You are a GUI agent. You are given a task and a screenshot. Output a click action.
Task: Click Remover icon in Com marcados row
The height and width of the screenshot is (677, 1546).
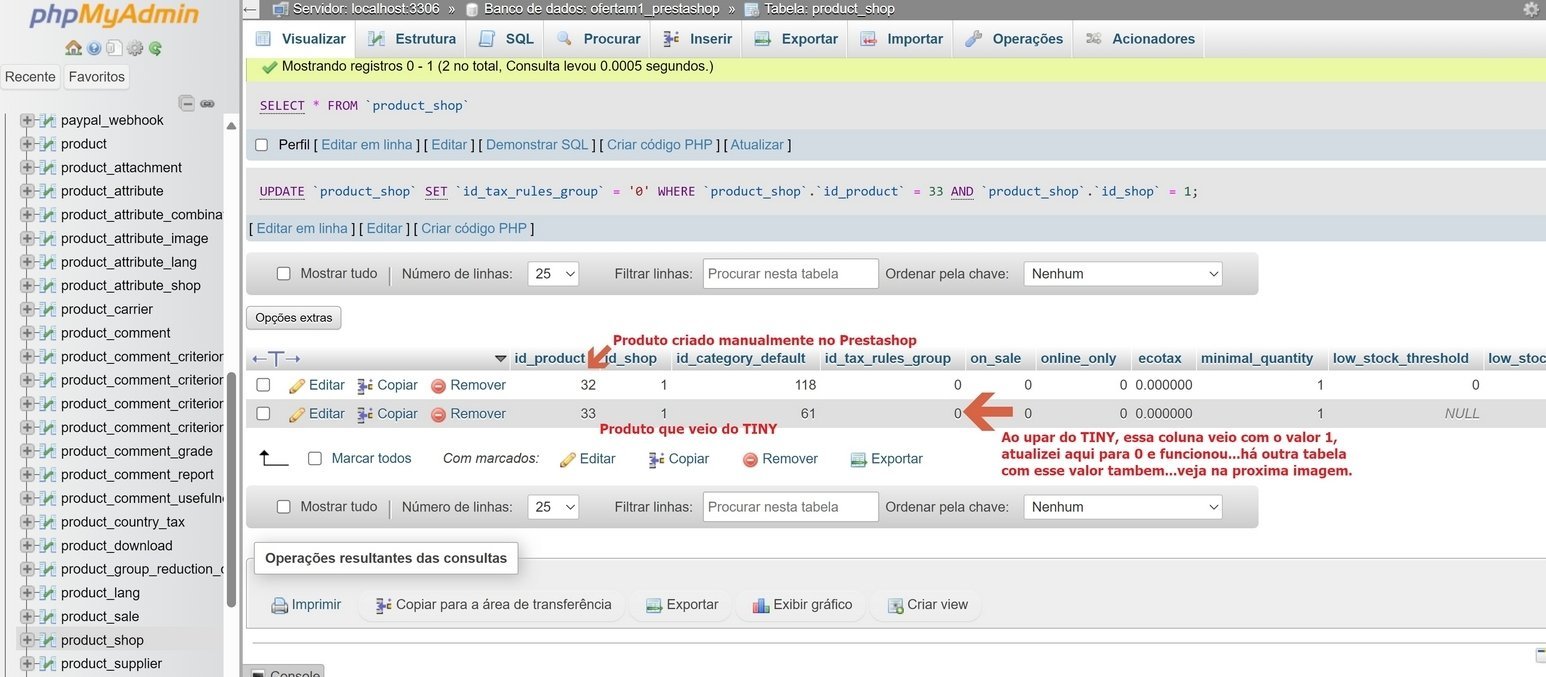[x=750, y=459]
